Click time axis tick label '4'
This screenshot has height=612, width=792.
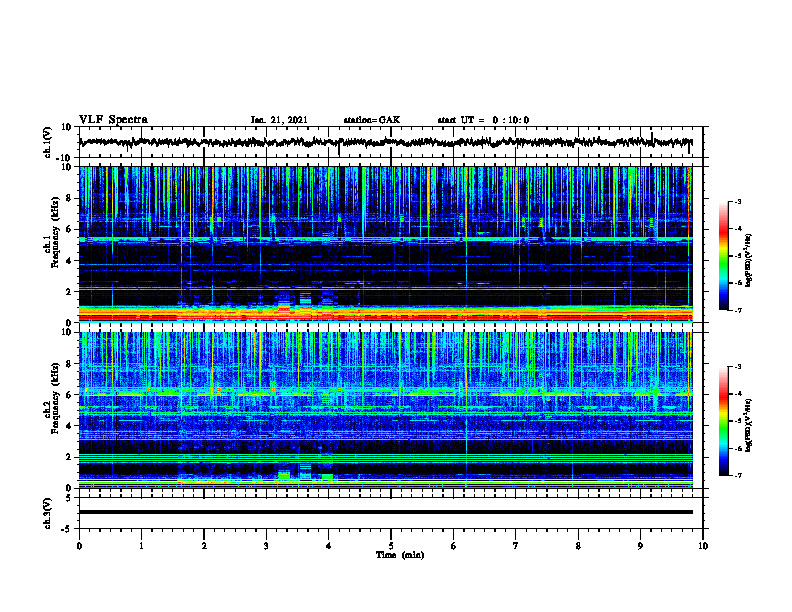coord(329,546)
